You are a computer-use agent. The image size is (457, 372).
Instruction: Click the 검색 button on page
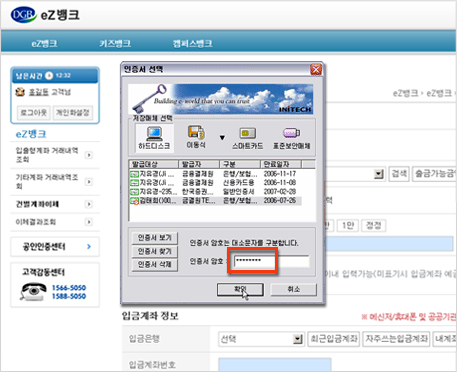pos(399,174)
